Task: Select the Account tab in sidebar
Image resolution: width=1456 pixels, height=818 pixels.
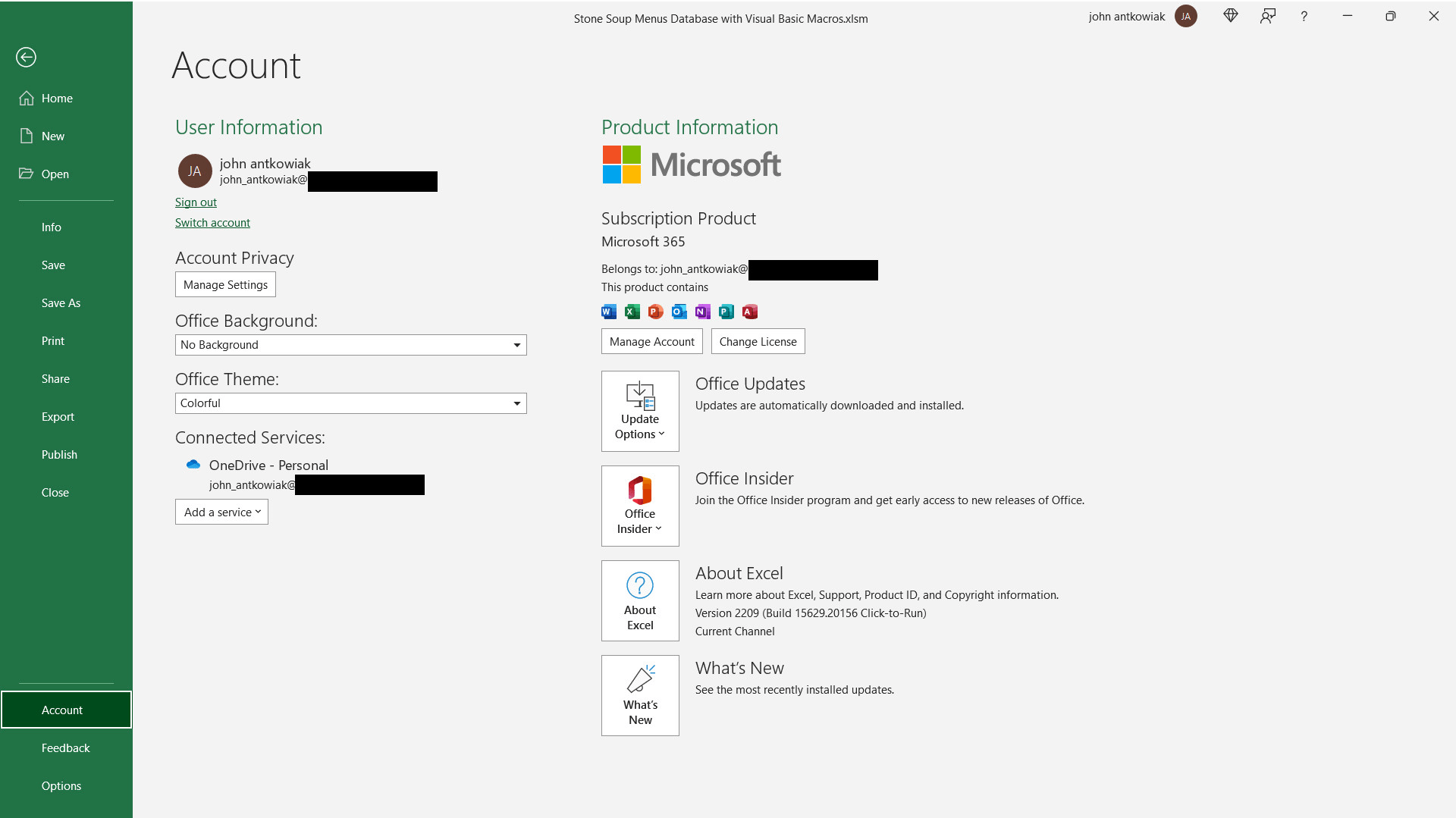Action: 66,710
